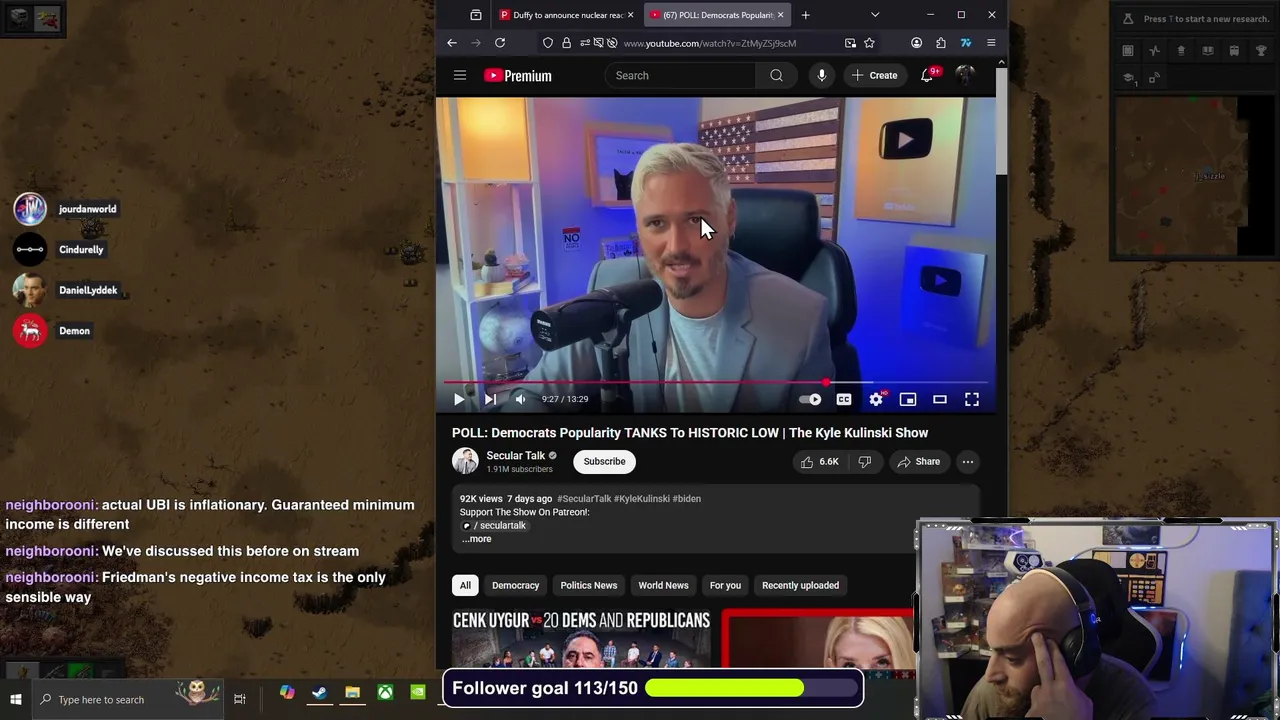Click the site lock padlock icon
The width and height of the screenshot is (1280, 720).
[566, 43]
